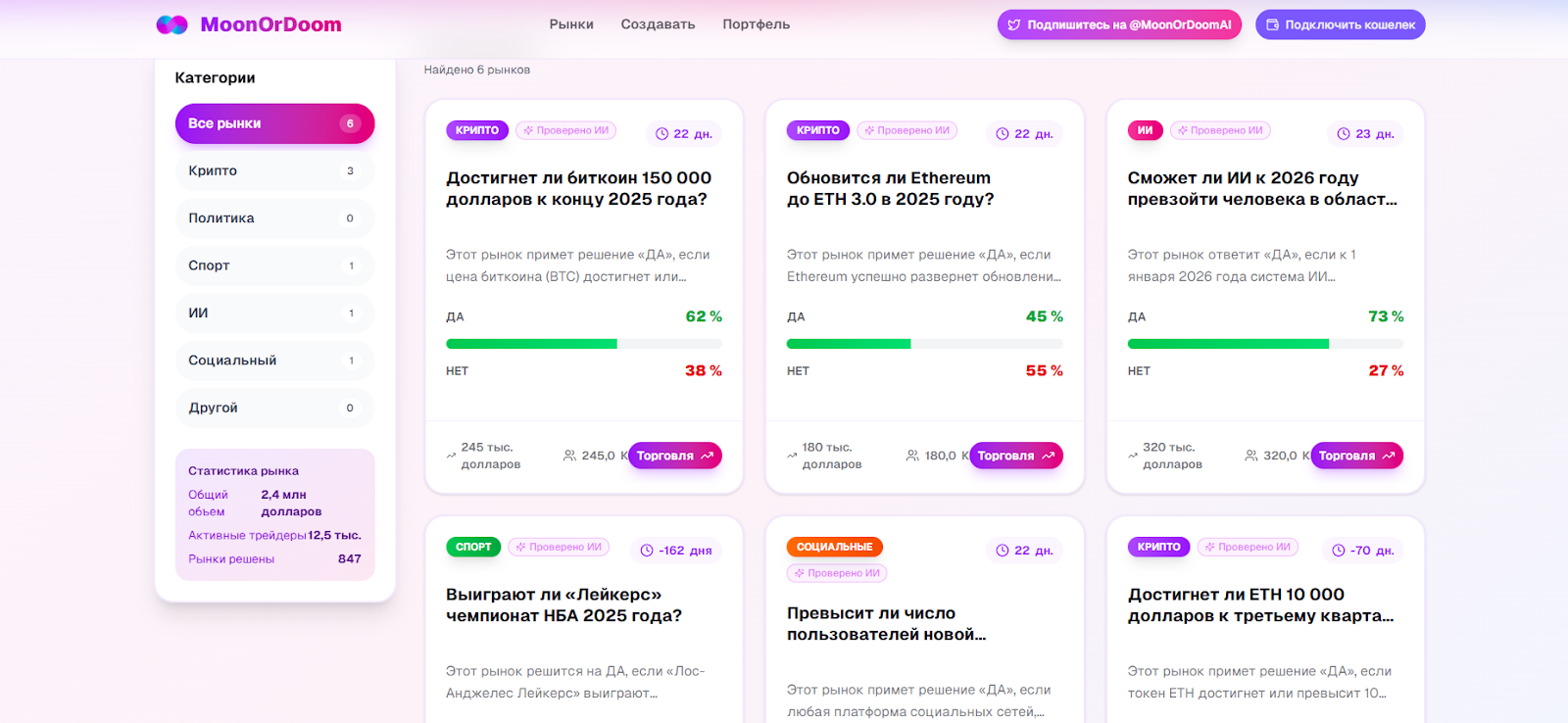The width and height of the screenshot is (1568, 723).
Task: Select the 'Все рынки' category filter
Action: coord(274,123)
